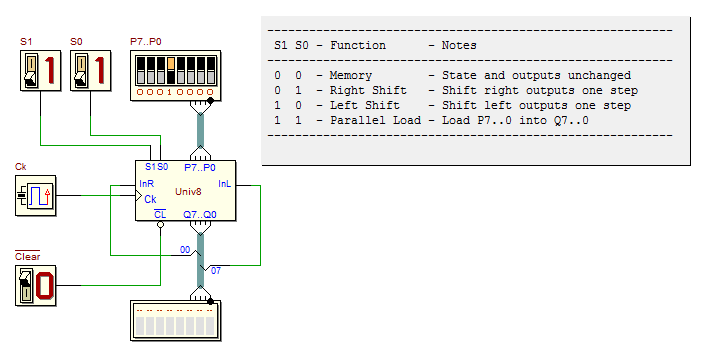Image resolution: width=705 pixels, height=360 pixels.
Task: Click the 'Parallel Load' function text
Action: pos(375,120)
